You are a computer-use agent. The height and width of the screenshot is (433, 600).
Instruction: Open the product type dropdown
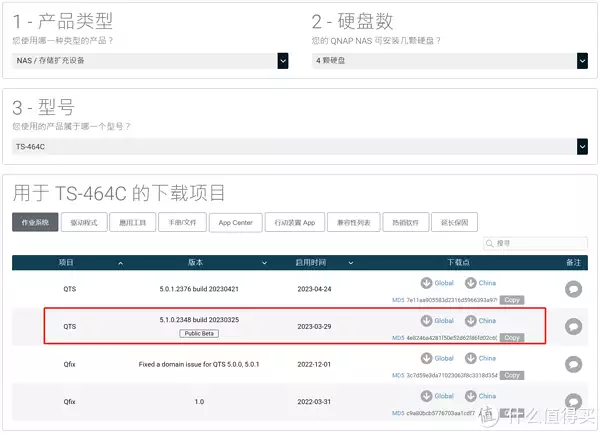pyautogui.click(x=150, y=61)
